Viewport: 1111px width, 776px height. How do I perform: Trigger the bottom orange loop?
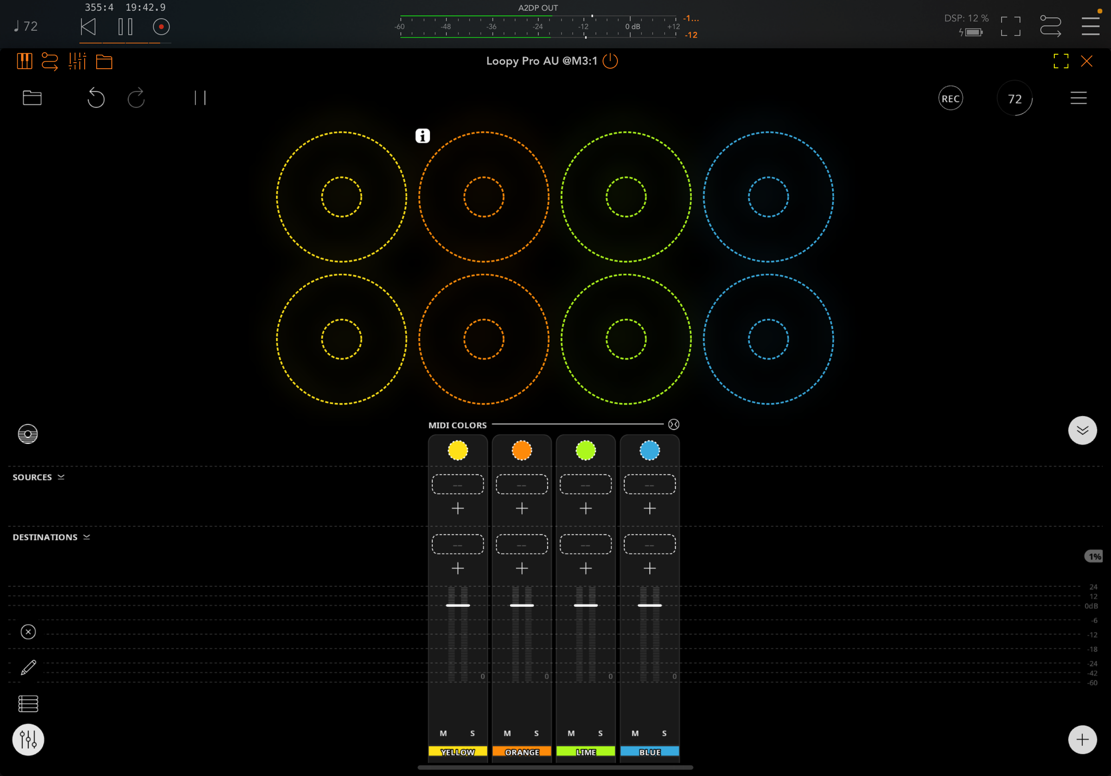point(484,339)
